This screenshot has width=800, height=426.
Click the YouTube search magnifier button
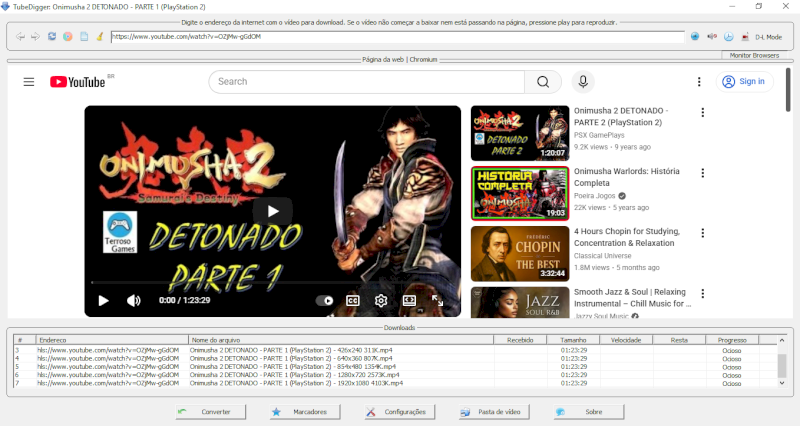[x=542, y=82]
